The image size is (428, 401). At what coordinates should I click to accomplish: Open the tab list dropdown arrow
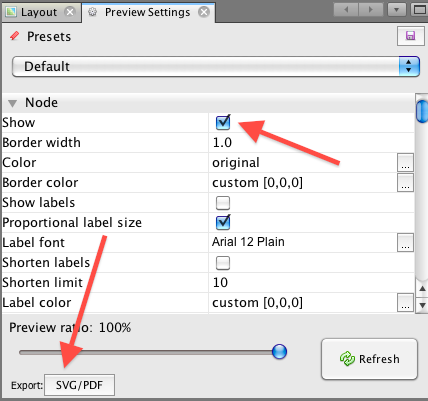[396, 10]
